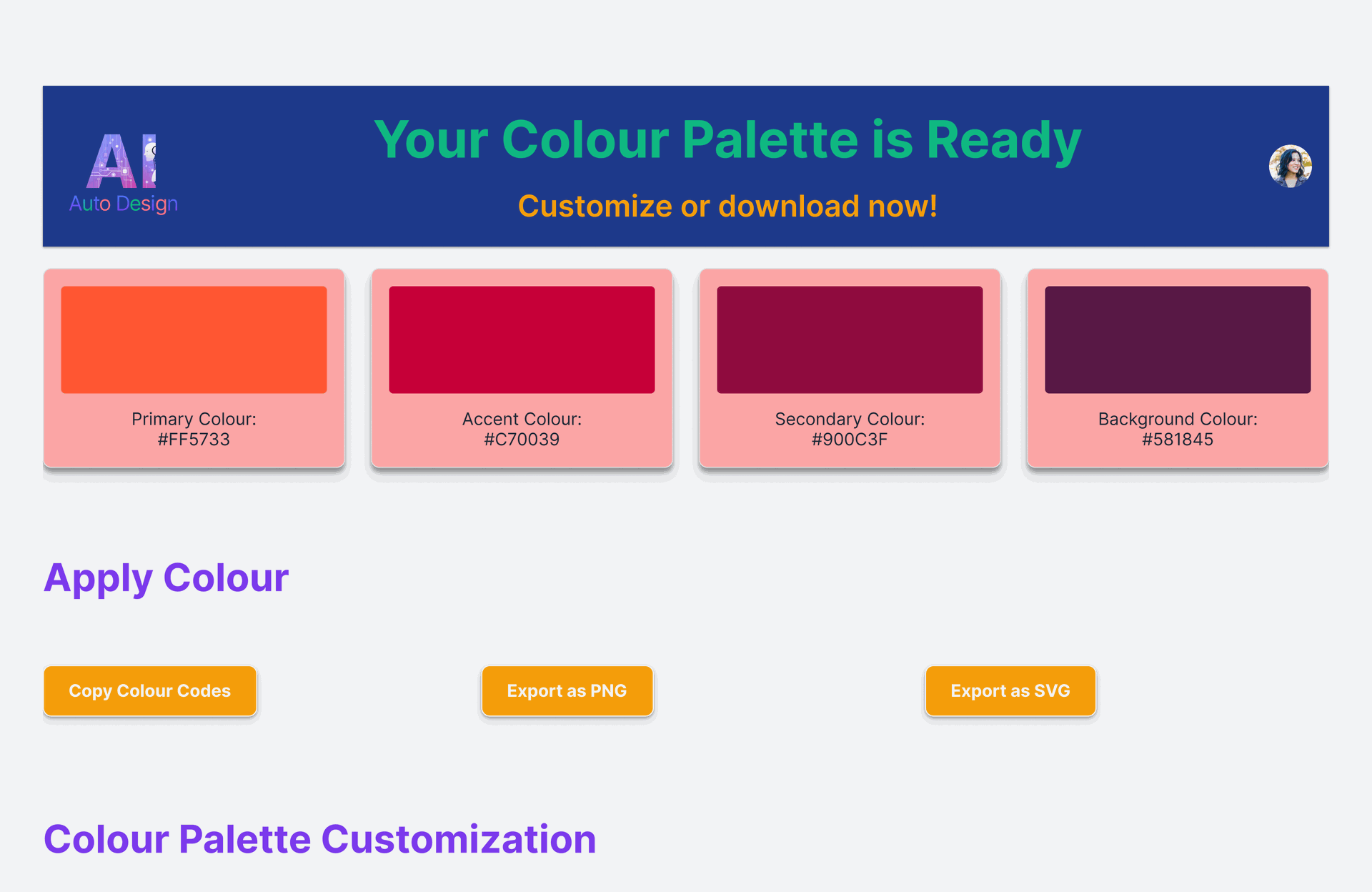This screenshot has height=892, width=1372.
Task: Click the Apply Colour section heading
Action: (166, 578)
